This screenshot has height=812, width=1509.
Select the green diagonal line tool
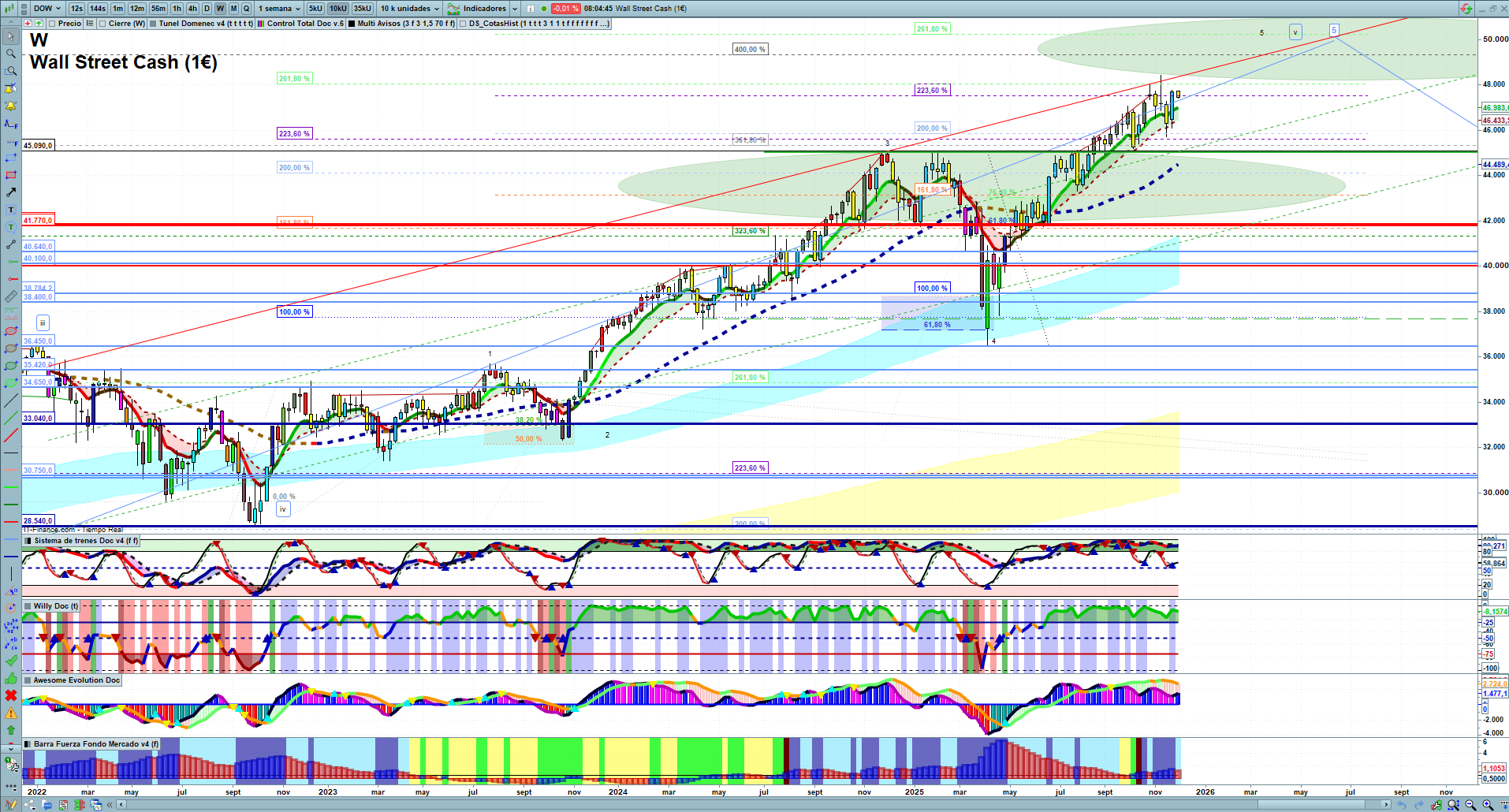point(11,418)
